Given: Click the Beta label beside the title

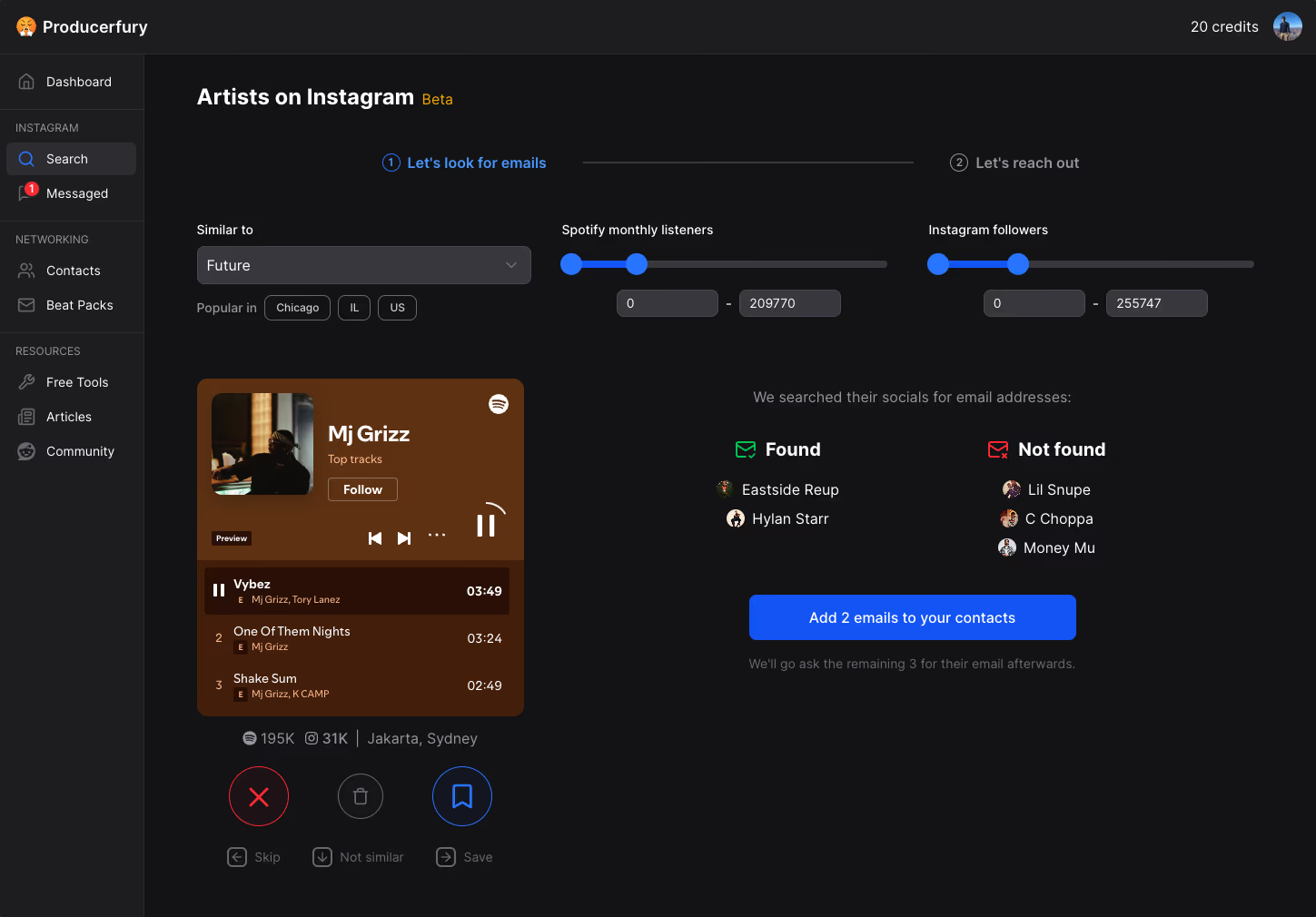Looking at the screenshot, I should coord(438,100).
